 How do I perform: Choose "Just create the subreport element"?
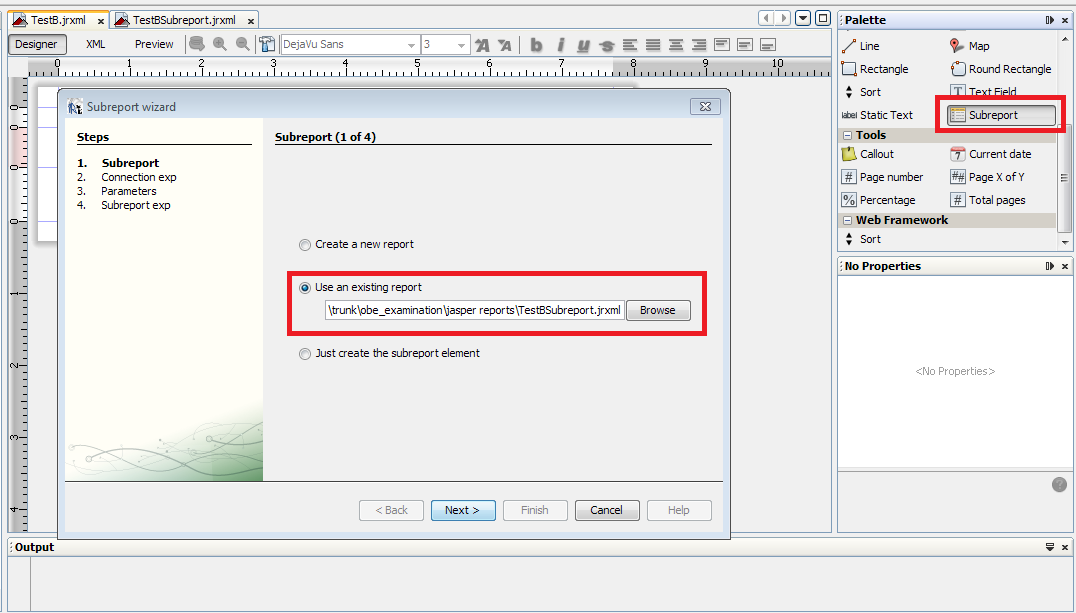click(x=305, y=353)
